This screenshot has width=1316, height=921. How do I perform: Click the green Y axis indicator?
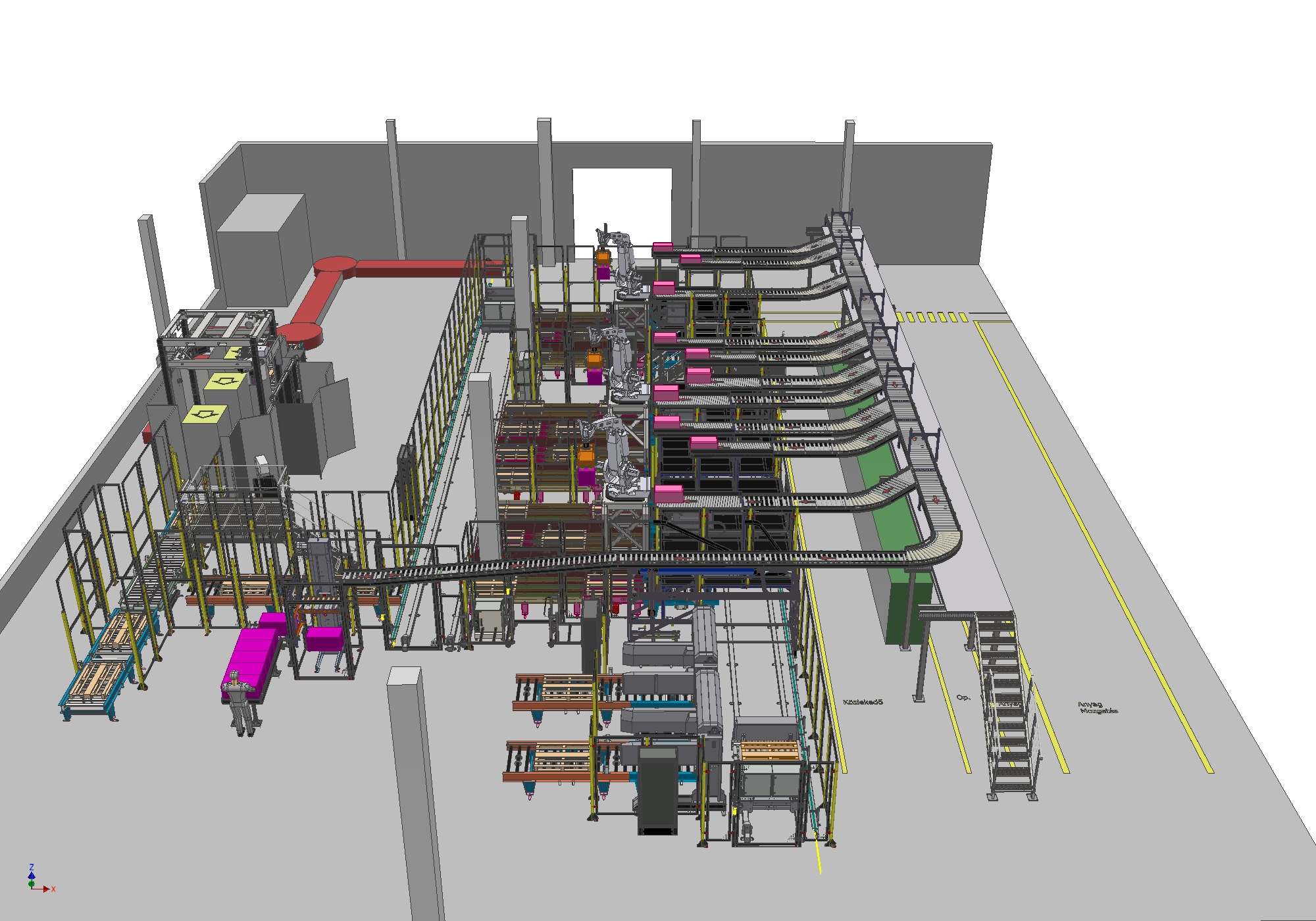click(32, 885)
